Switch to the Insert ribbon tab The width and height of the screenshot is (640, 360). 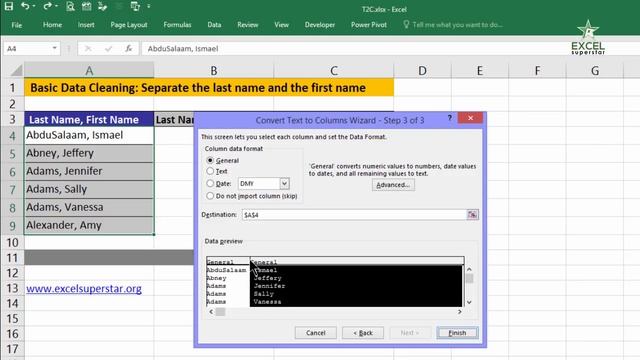tap(86, 25)
